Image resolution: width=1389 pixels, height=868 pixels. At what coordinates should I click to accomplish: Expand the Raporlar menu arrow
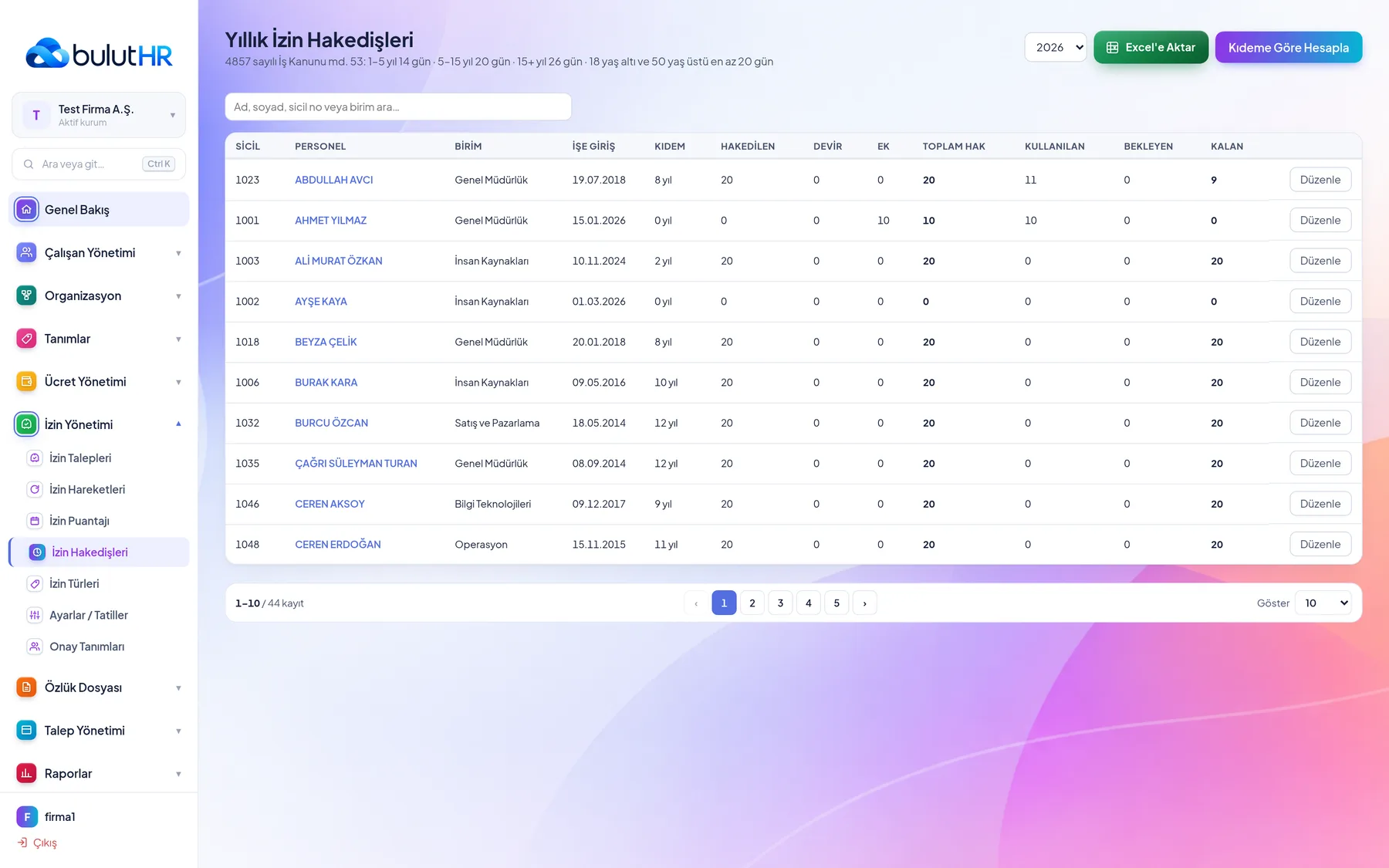[178, 774]
